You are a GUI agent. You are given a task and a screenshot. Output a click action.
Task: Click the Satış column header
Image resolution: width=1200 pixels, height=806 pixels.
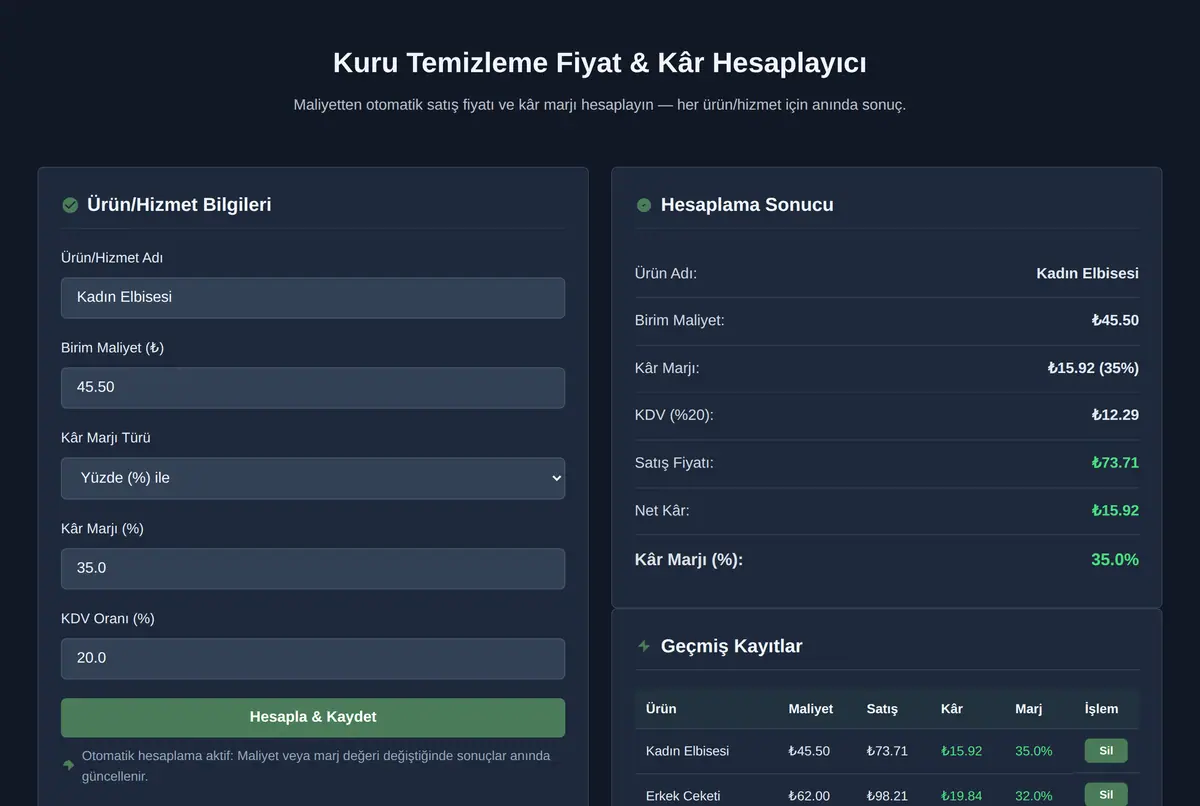882,709
